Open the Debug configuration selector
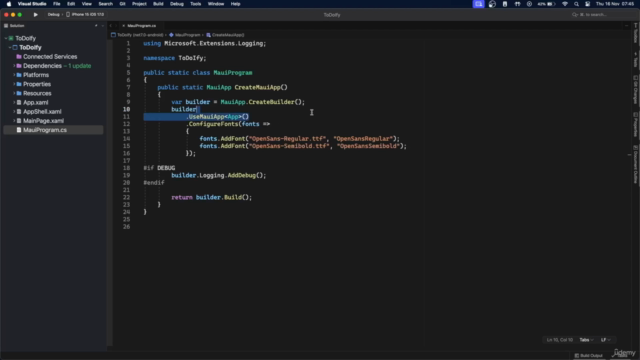 [53, 15]
